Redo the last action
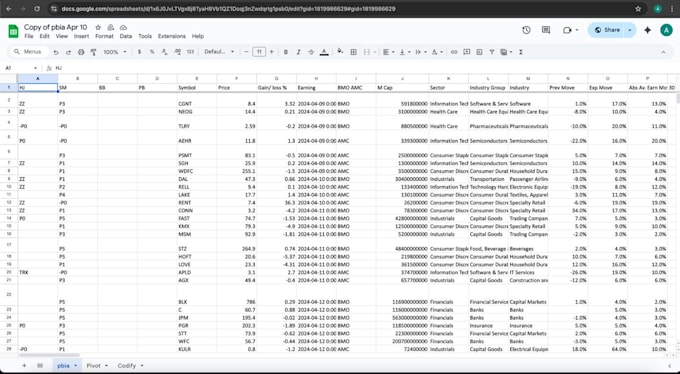The width and height of the screenshot is (680, 374). 68,52
